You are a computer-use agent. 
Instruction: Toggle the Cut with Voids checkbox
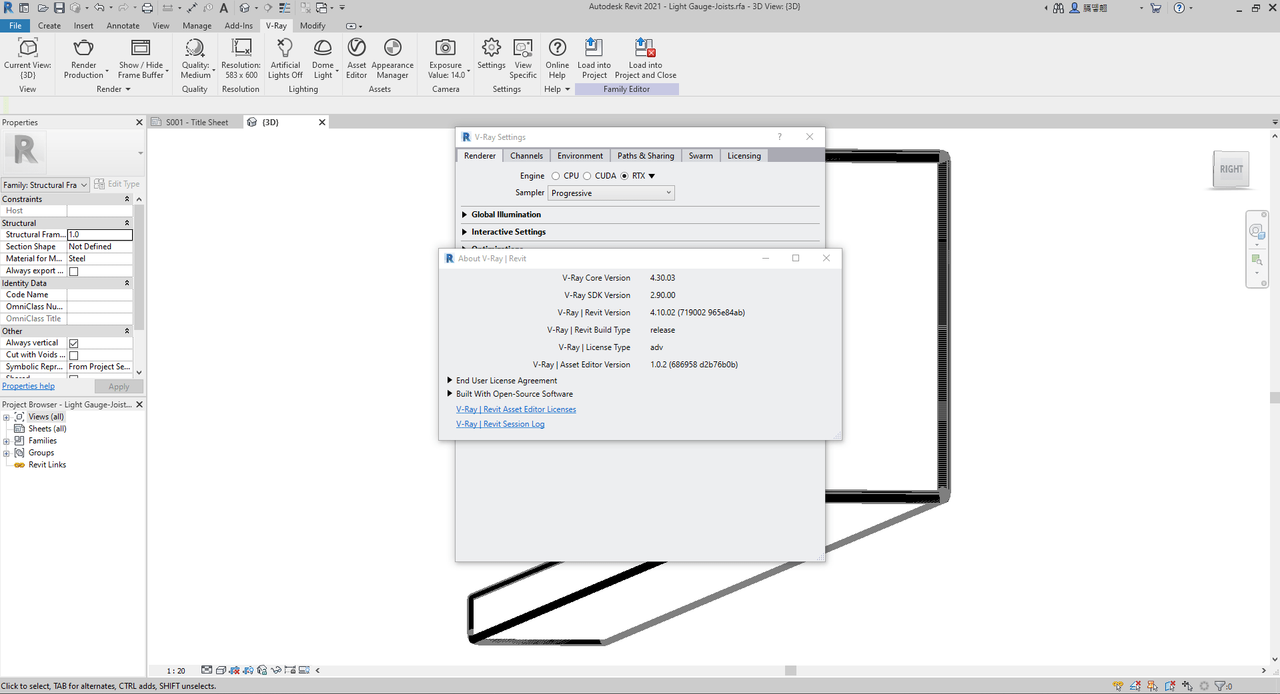[73, 355]
